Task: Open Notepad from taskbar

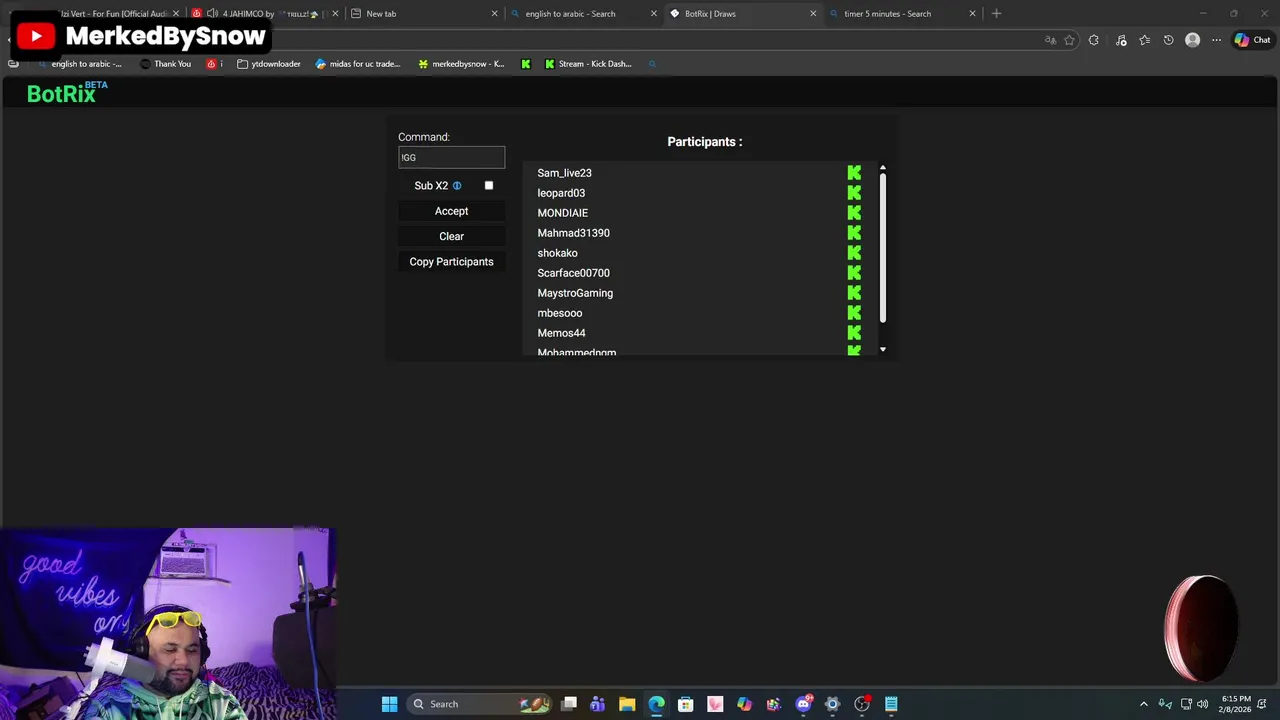Action: [891, 704]
